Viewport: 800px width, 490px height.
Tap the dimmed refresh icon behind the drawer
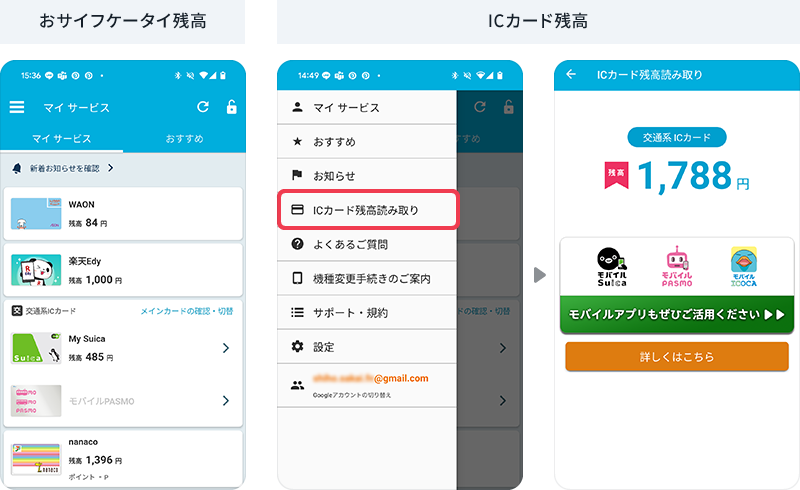tap(480, 107)
